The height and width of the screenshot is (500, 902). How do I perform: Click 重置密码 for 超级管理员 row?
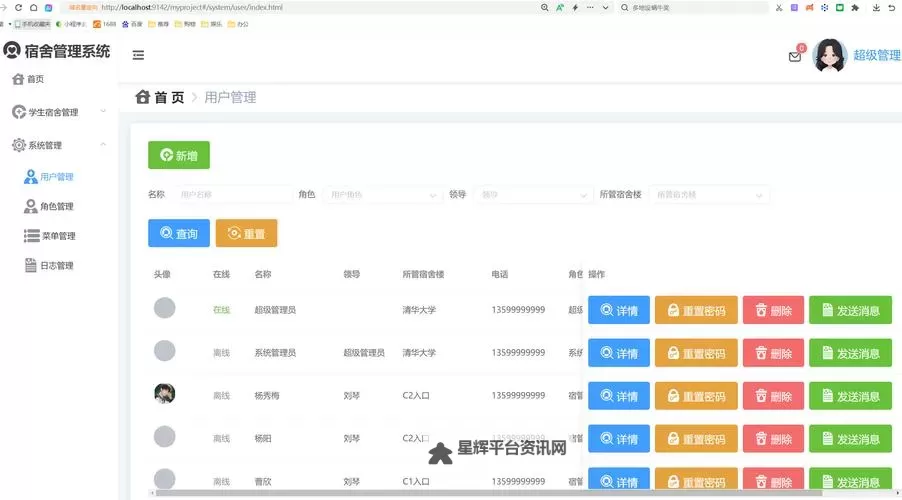click(696, 310)
